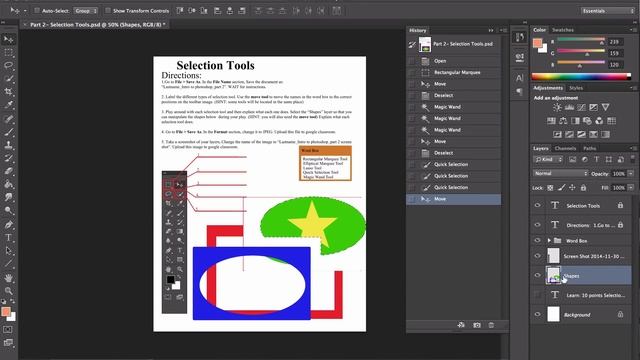Open the Essentials workspace dropdown

point(608,11)
